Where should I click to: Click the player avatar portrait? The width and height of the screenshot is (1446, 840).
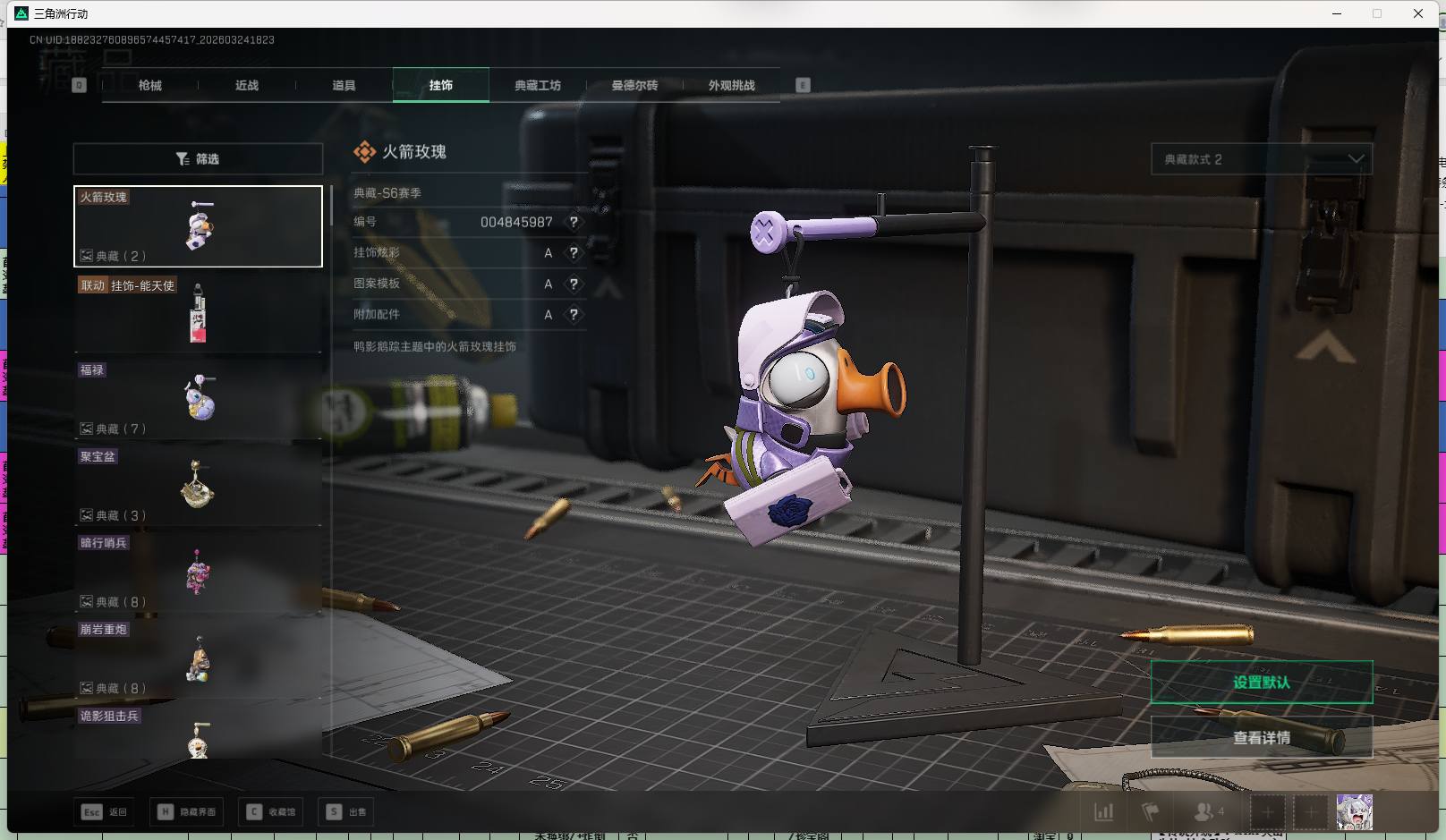[x=1354, y=812]
